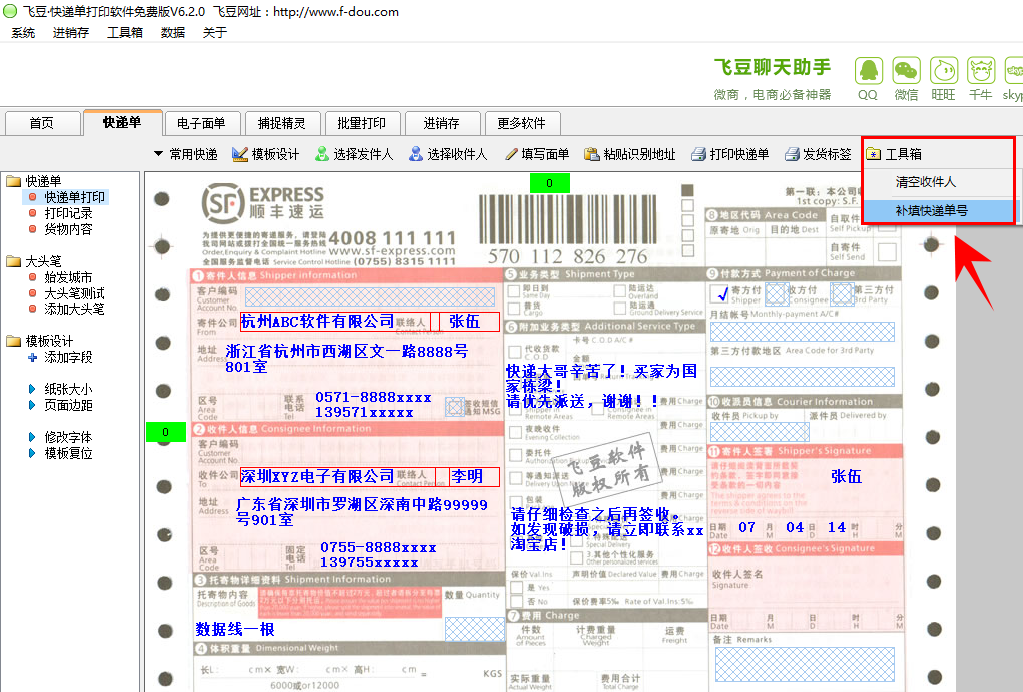
Task: Toggle the 寄方付 Shipper payment checkbox
Action: (x=720, y=294)
